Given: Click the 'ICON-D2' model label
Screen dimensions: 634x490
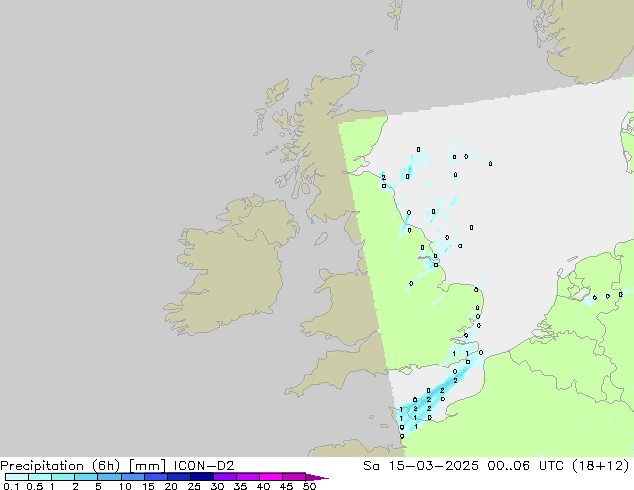Looking at the screenshot, I should pyautogui.click(x=204, y=465).
